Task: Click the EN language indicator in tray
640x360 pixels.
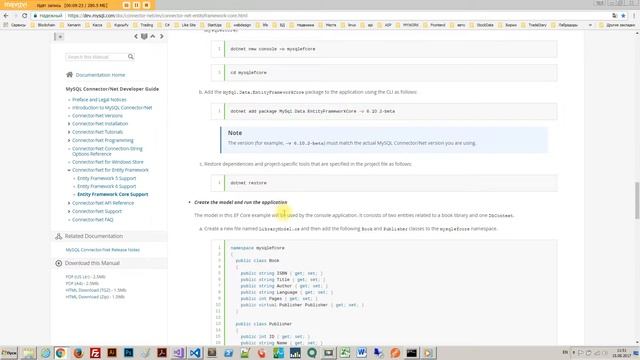Action: 565,352
